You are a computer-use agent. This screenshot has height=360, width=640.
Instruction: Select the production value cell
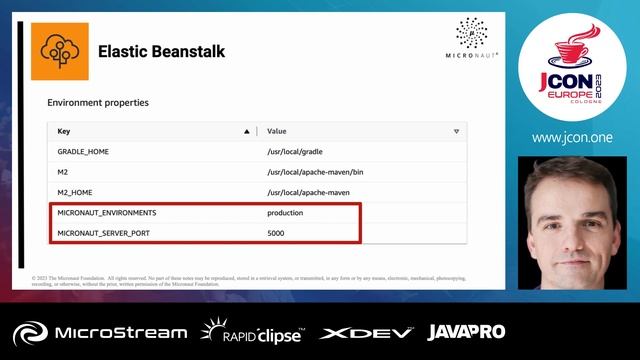point(285,213)
